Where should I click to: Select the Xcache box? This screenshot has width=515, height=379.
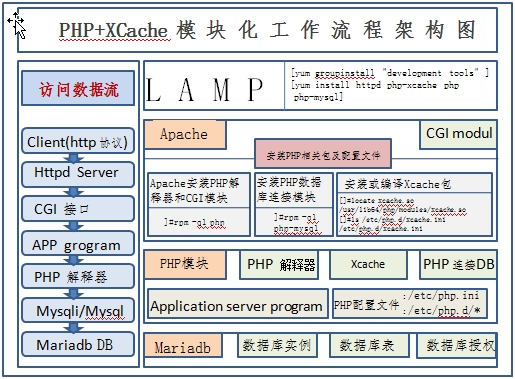368,265
